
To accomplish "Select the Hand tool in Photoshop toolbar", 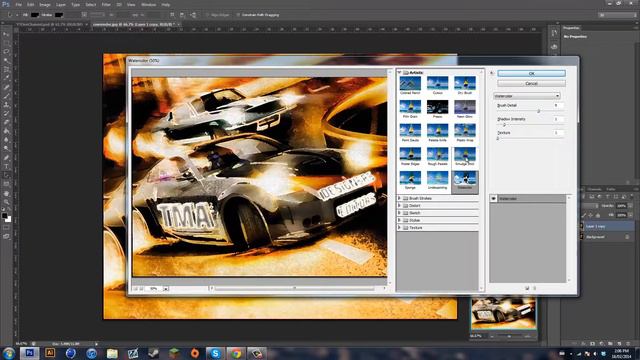I will click(7, 193).
